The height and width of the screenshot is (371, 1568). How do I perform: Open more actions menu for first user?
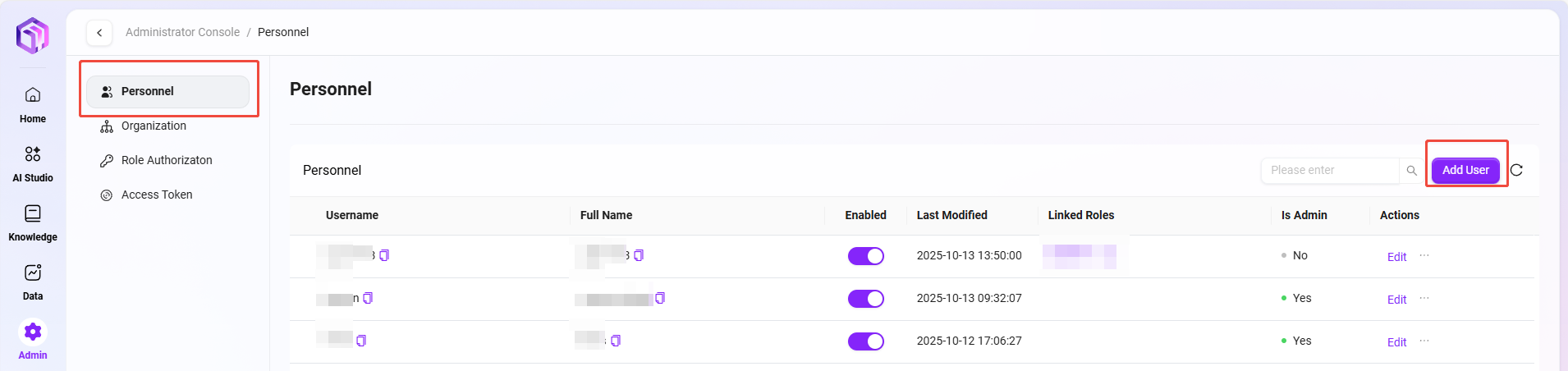[x=1424, y=255]
